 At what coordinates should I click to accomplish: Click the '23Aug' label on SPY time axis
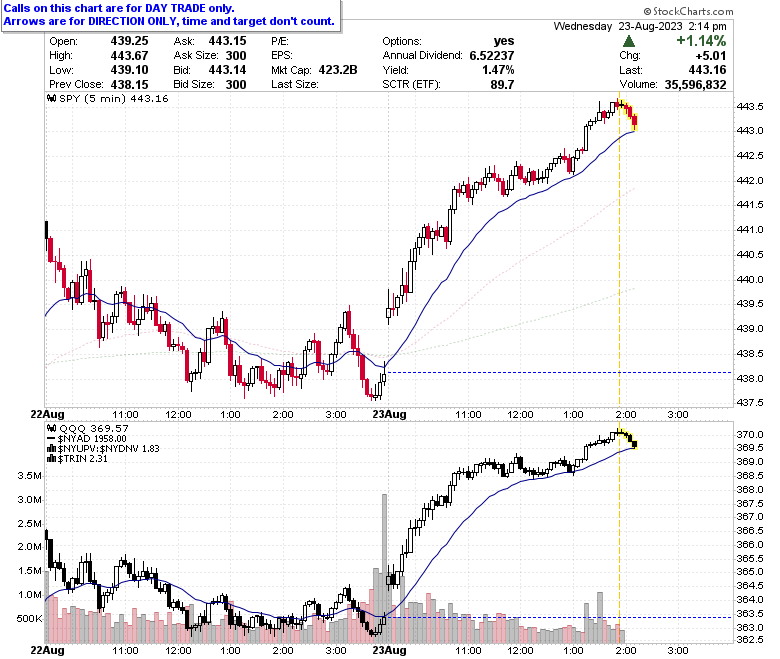(390, 414)
